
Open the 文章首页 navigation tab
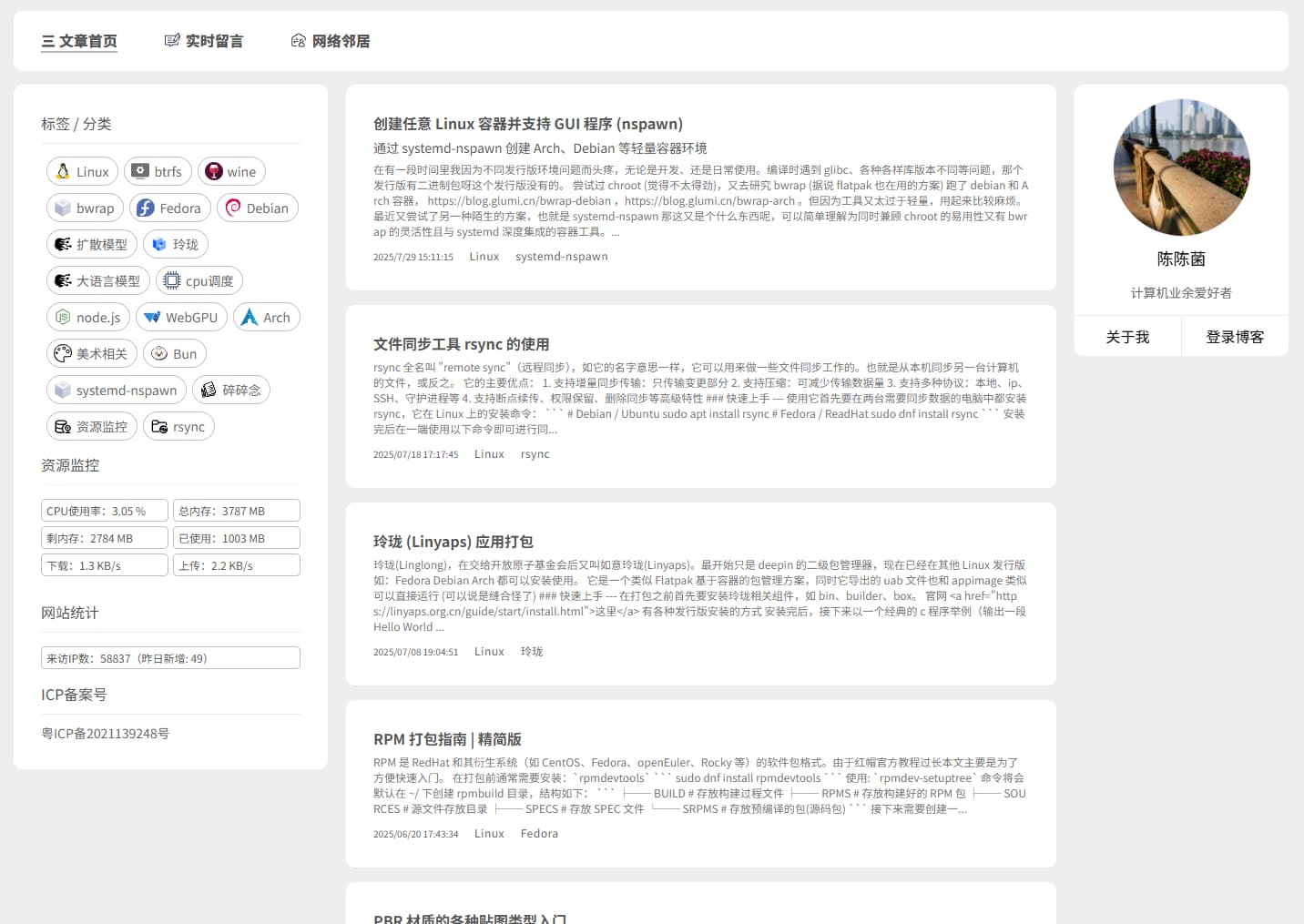click(x=79, y=41)
